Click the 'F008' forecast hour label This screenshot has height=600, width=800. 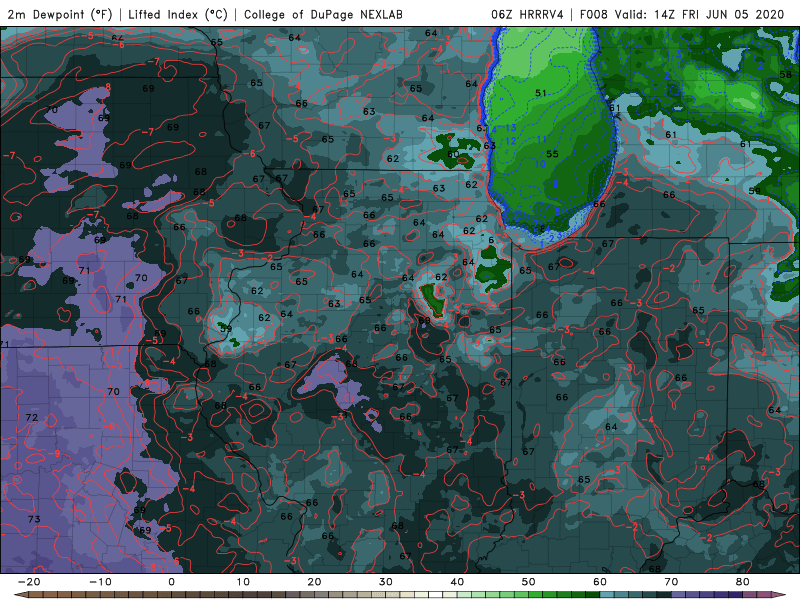point(593,14)
